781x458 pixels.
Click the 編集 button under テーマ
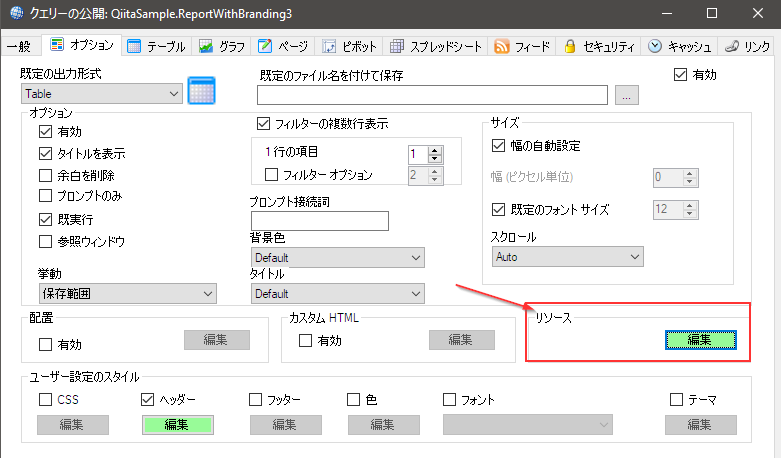[x=701, y=425]
